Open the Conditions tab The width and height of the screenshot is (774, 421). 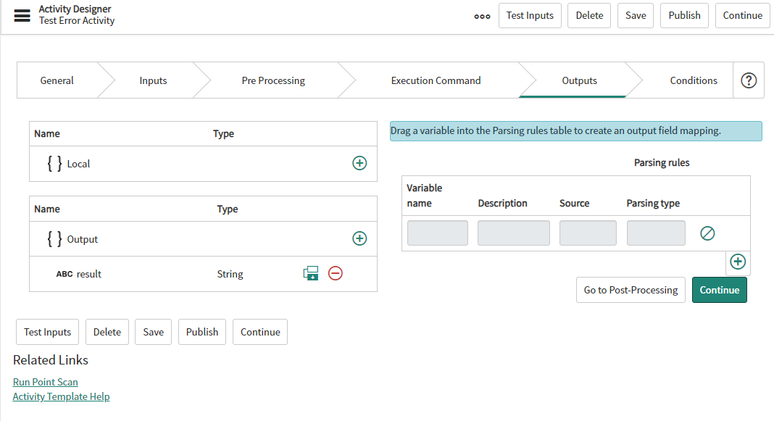(693, 80)
